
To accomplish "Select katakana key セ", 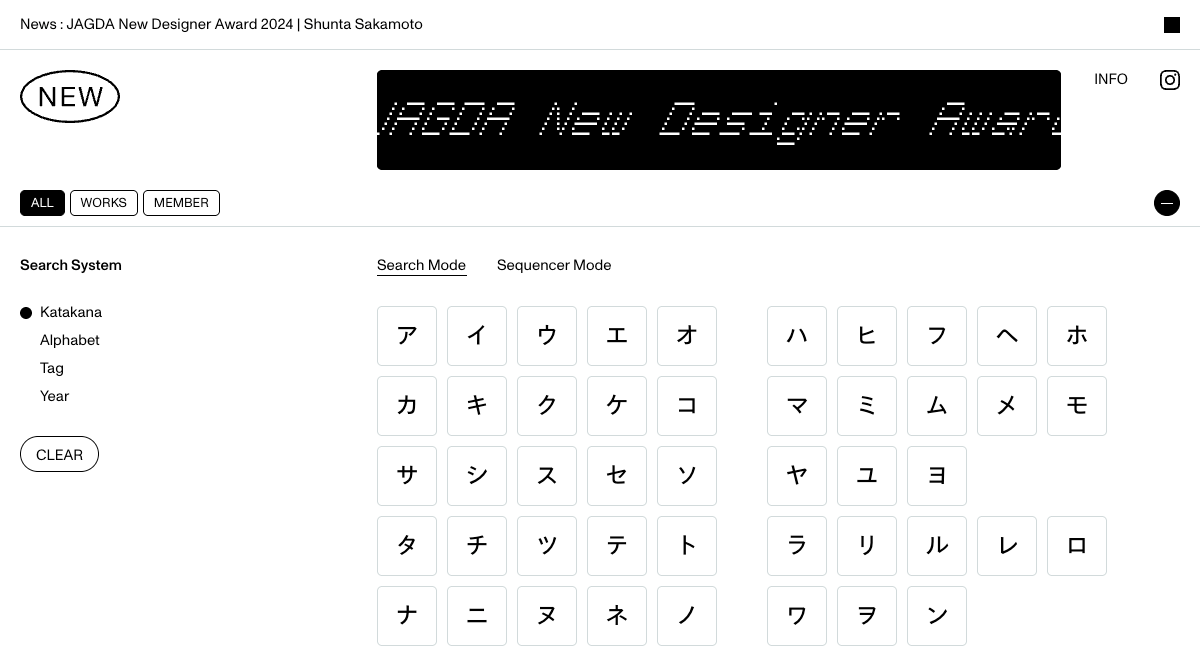I will click(x=617, y=476).
